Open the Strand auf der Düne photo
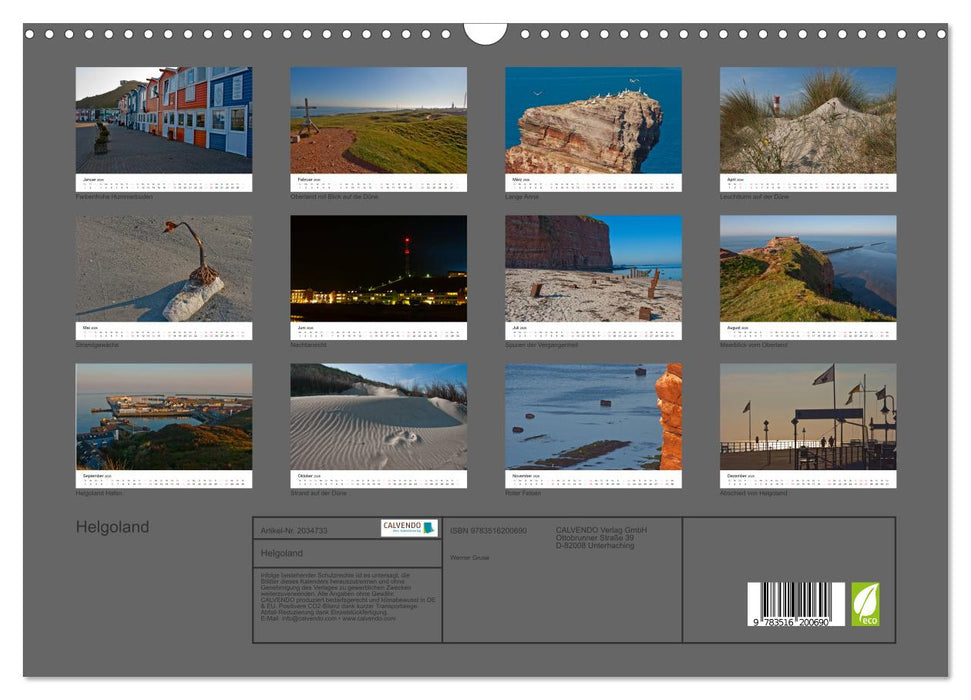The width and height of the screenshot is (971, 700). [x=378, y=416]
